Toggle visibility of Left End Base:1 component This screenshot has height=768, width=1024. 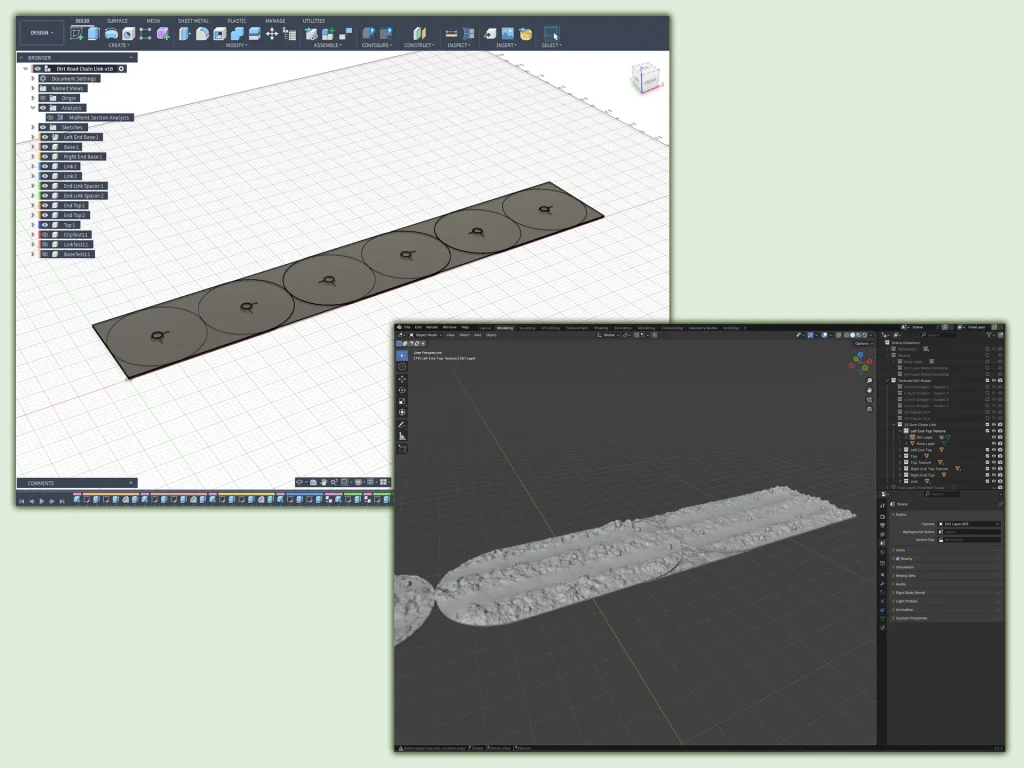click(x=44, y=137)
